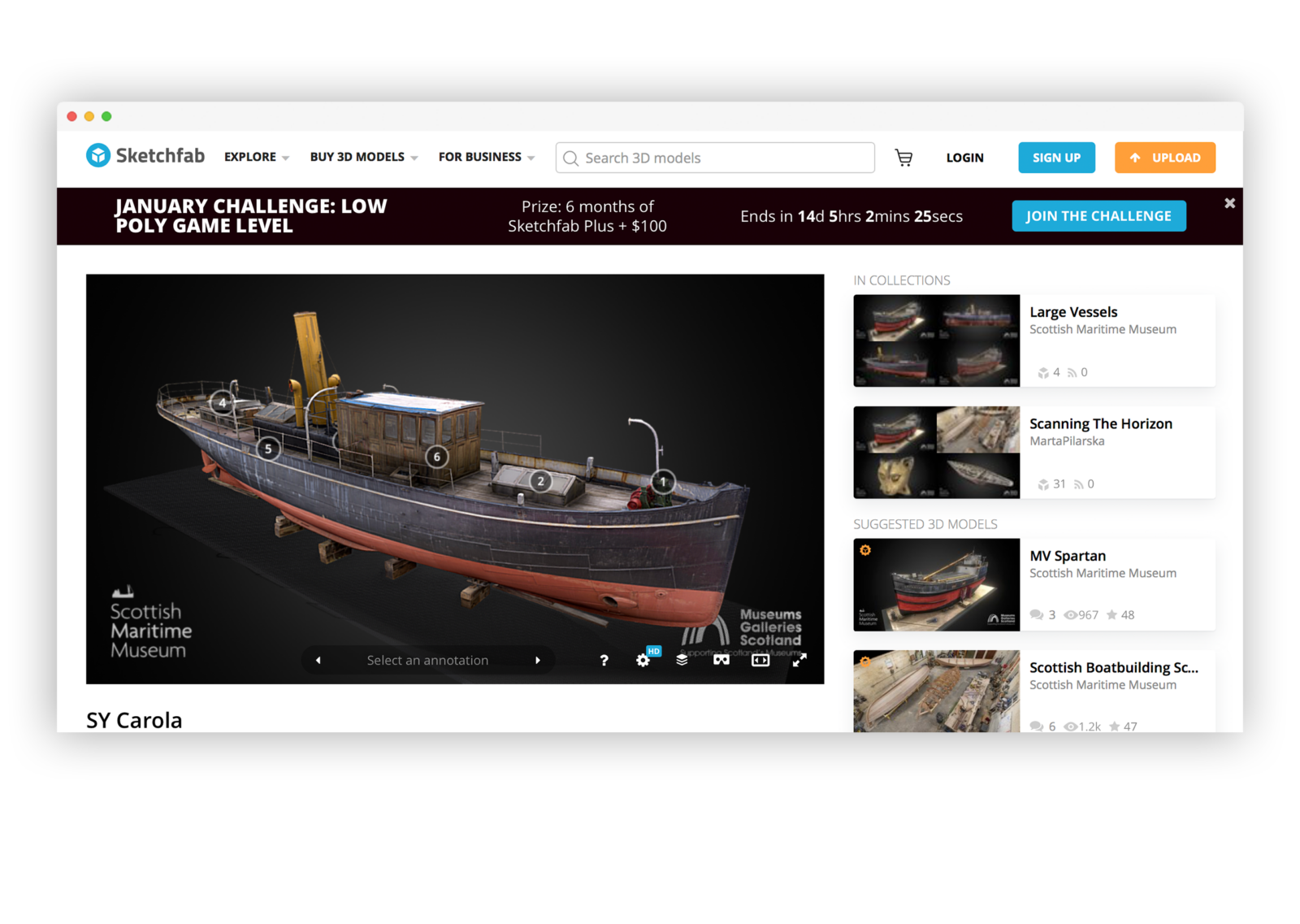Image resolution: width=1300 pixels, height=924 pixels.
Task: Enable VR mode with the headset icon
Action: point(721,661)
